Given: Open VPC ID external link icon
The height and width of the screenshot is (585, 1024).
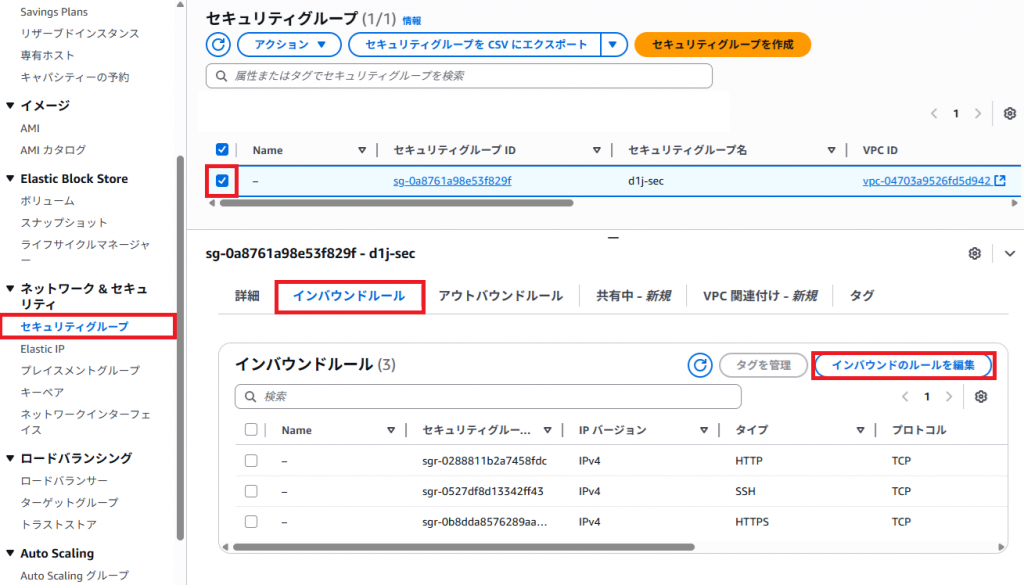Looking at the screenshot, I should coord(999,181).
